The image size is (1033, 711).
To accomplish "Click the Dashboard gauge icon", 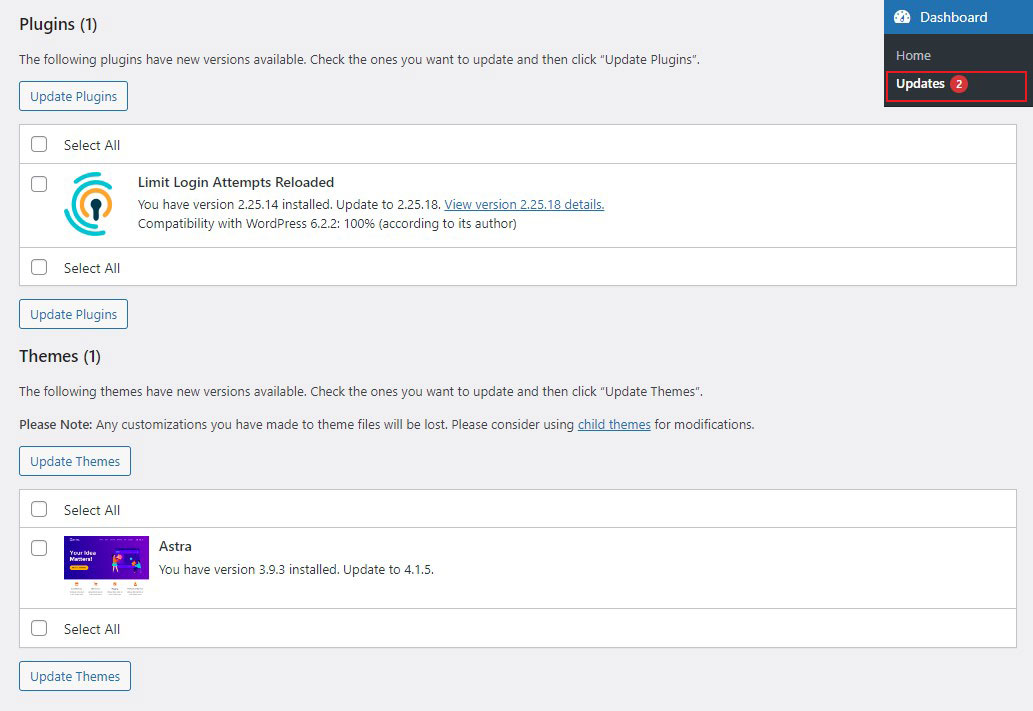I will pos(902,17).
